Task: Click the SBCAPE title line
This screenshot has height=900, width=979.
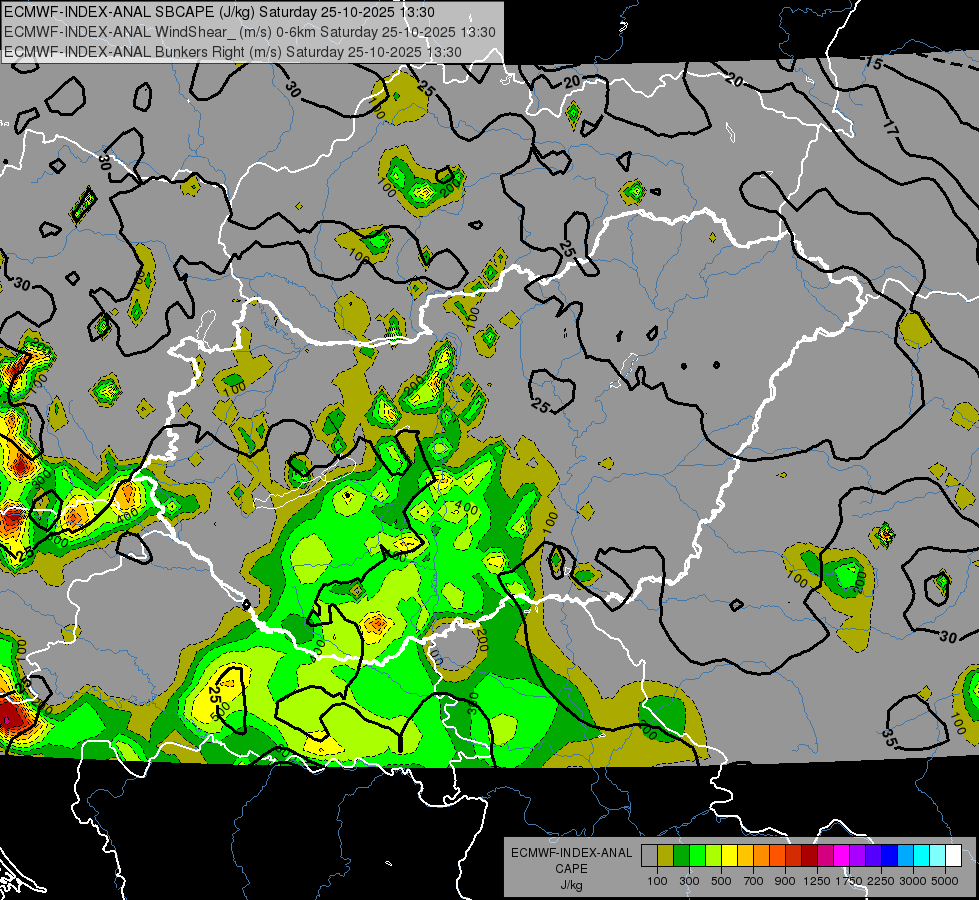Action: coord(219,12)
